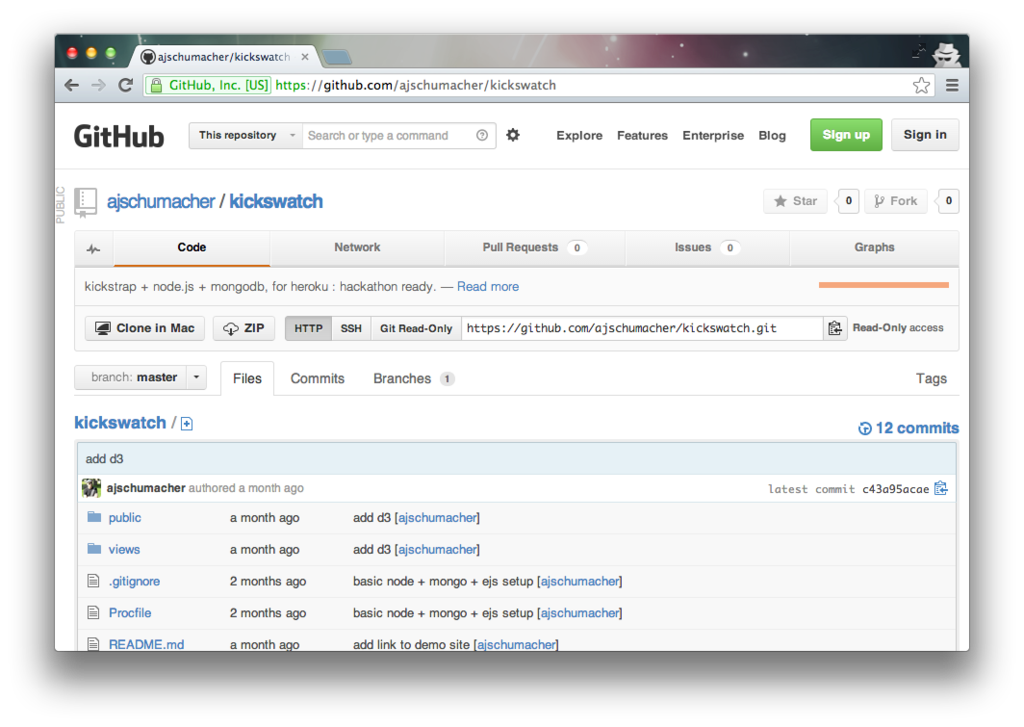Open the README.md file
This screenshot has width=1024, height=727.
pyautogui.click(x=146, y=645)
